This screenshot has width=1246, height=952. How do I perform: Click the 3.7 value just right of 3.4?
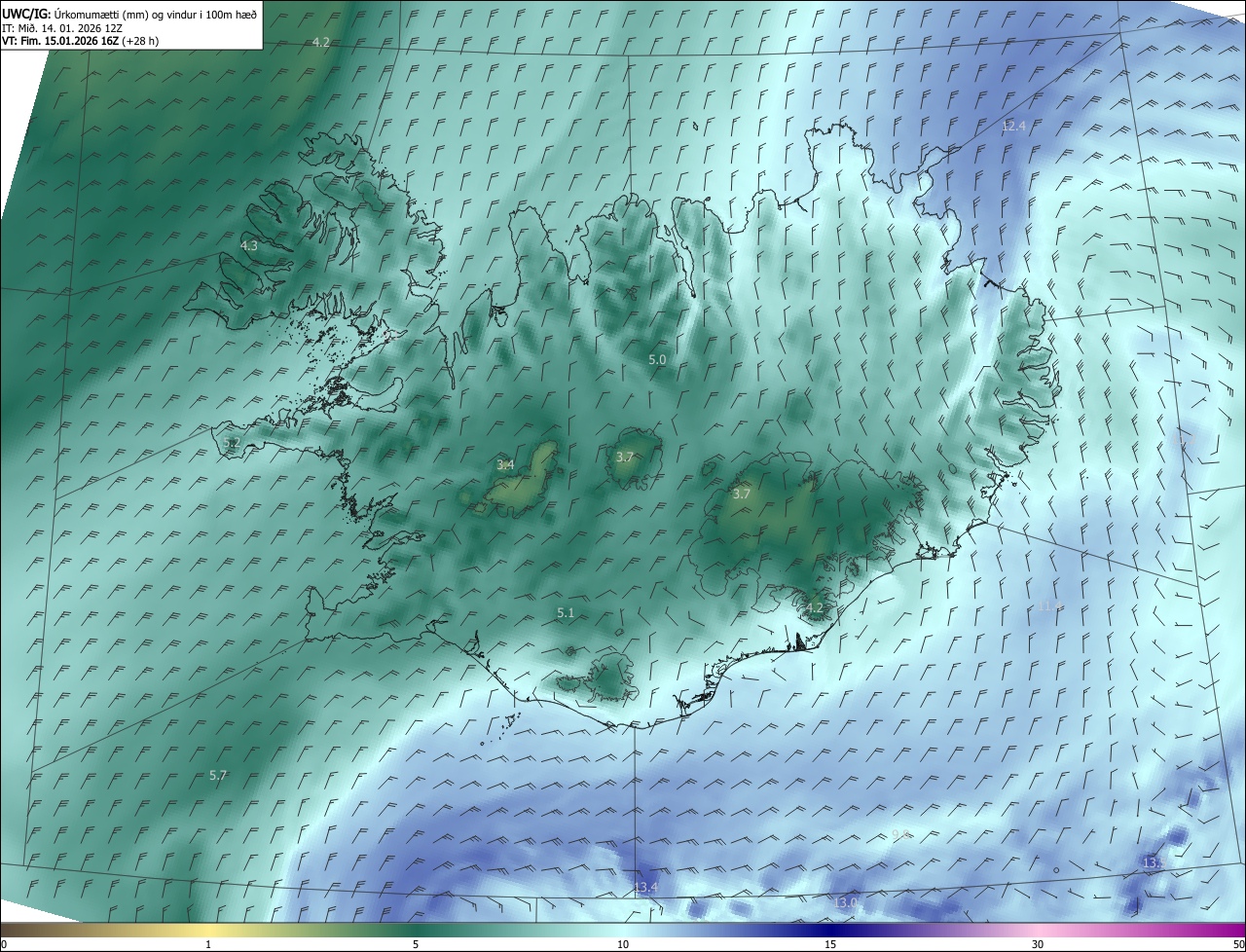pos(625,458)
